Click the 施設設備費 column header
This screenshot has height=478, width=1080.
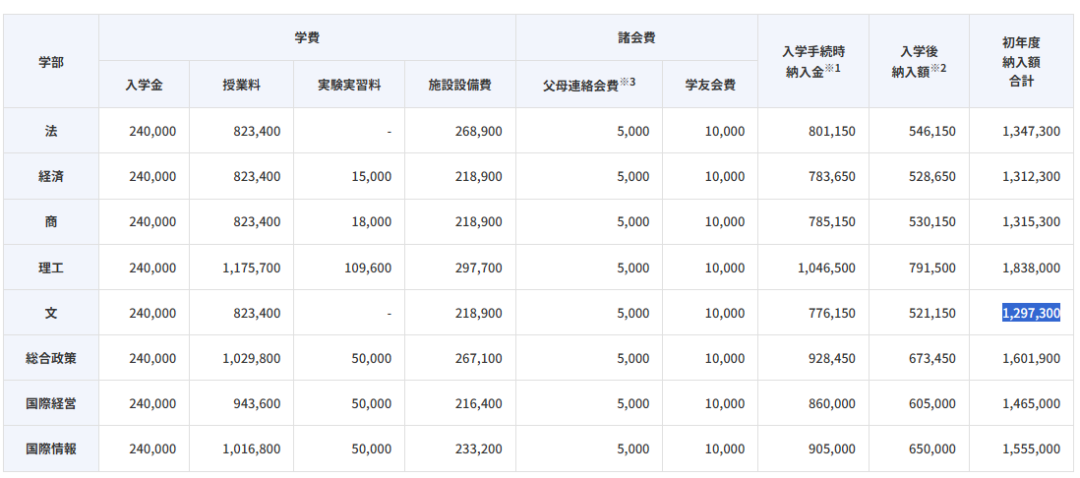coord(460,85)
